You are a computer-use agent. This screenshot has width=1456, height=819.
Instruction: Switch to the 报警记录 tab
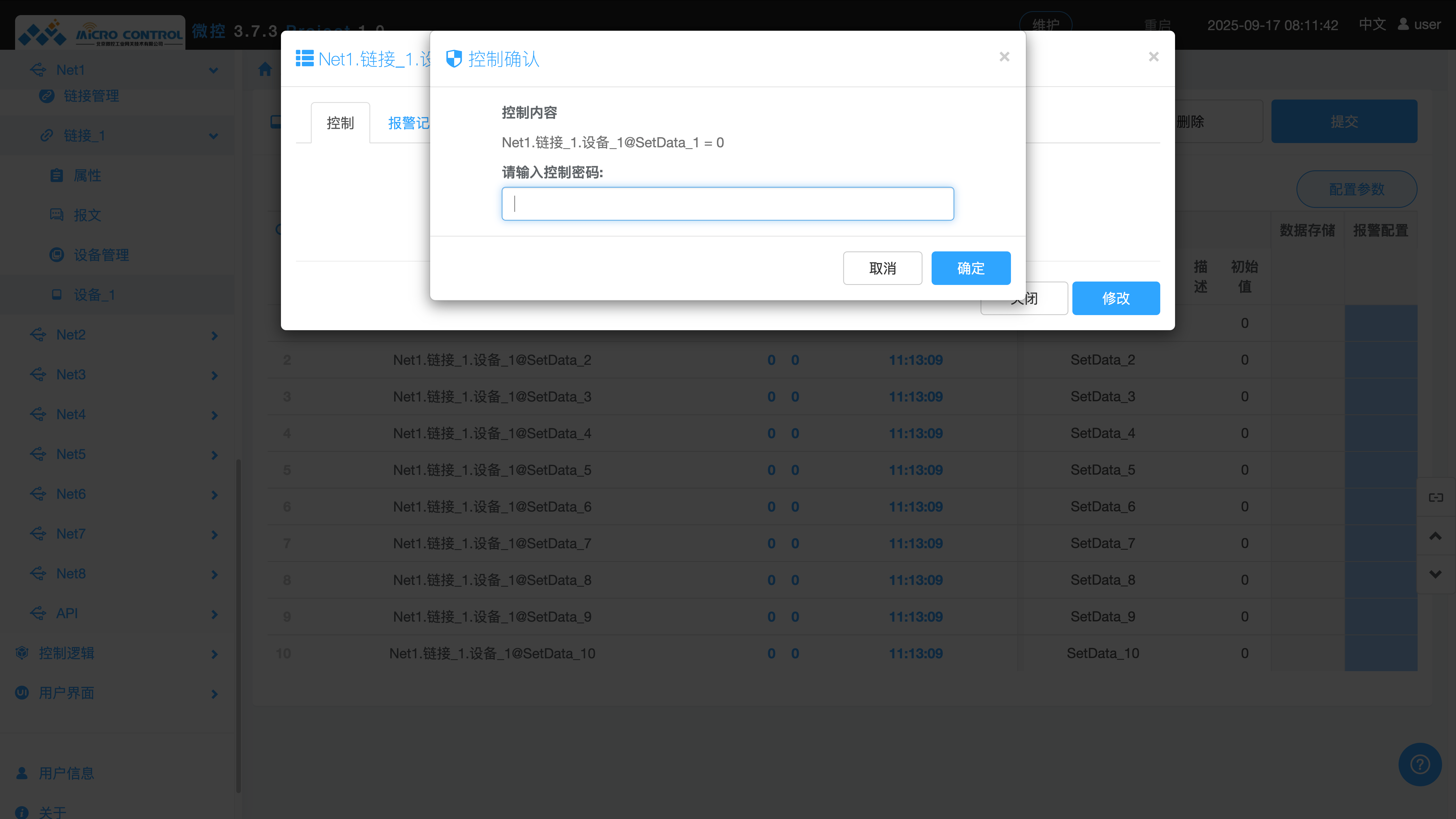coord(408,123)
